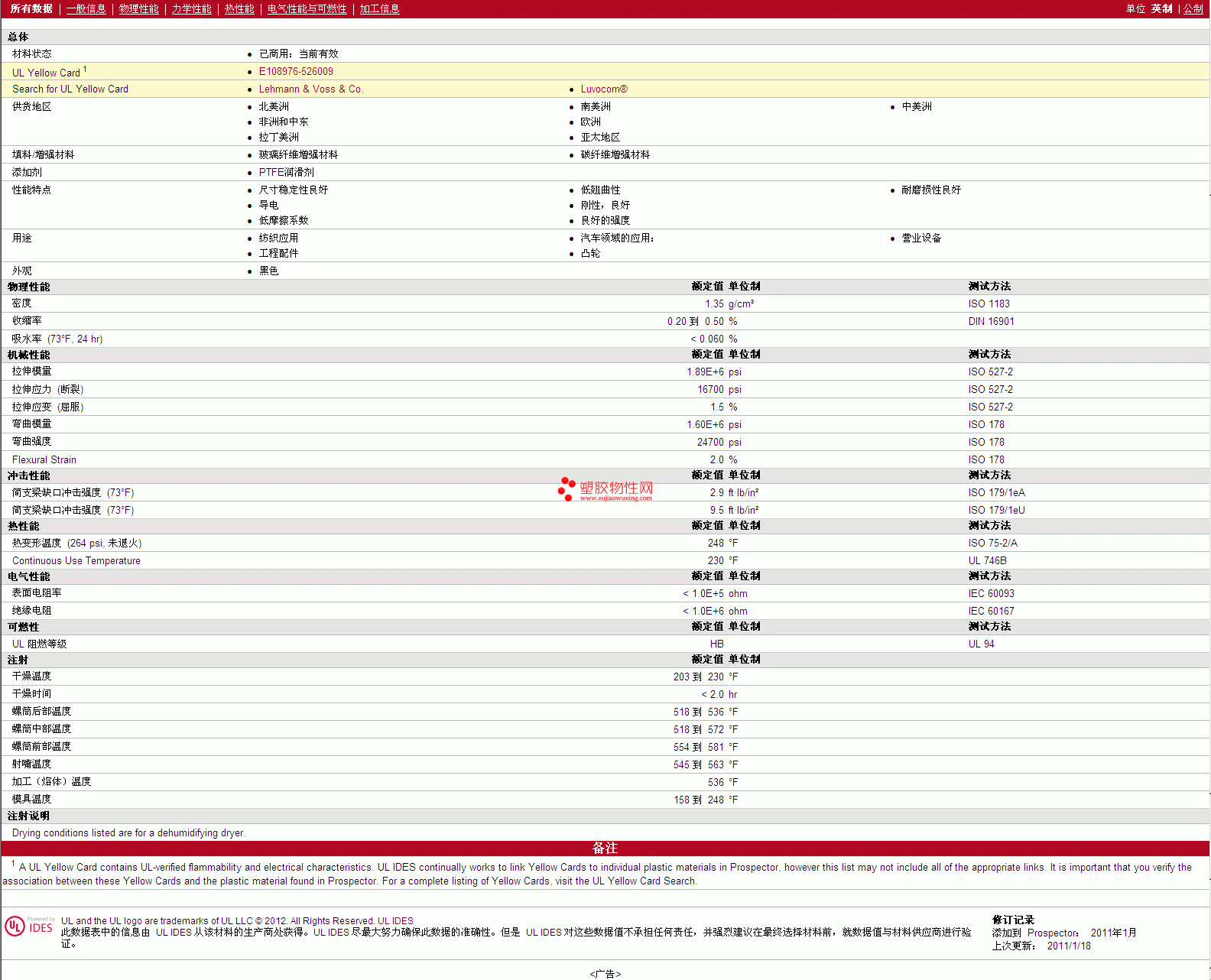
Task: Open ISO 178 for Flexural Strain
Action: pyautogui.click(x=986, y=459)
